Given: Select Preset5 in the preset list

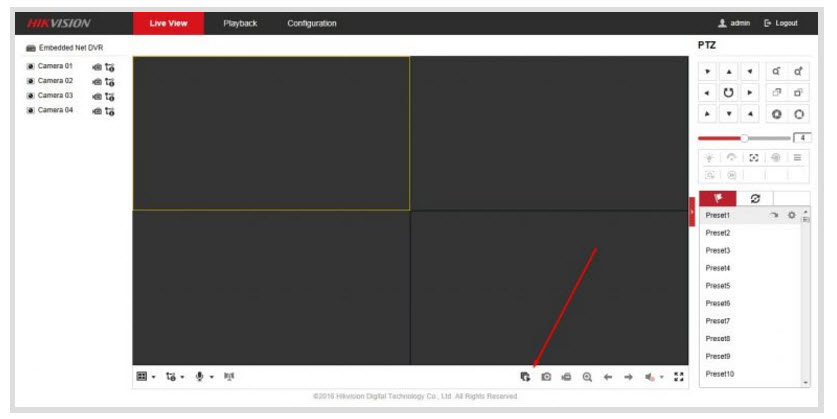Looking at the screenshot, I should click(718, 286).
